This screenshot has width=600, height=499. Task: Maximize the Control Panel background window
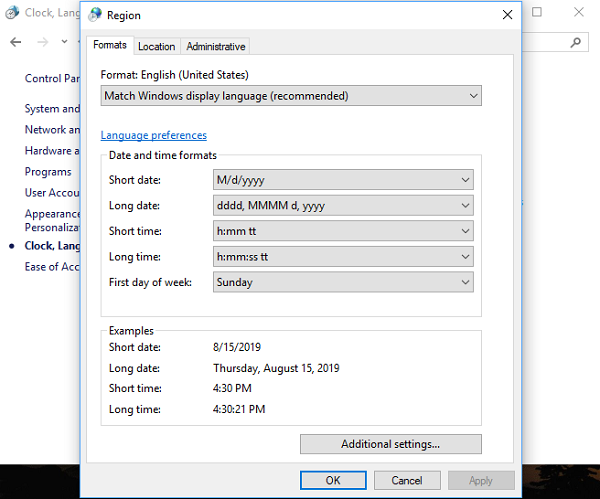click(537, 13)
